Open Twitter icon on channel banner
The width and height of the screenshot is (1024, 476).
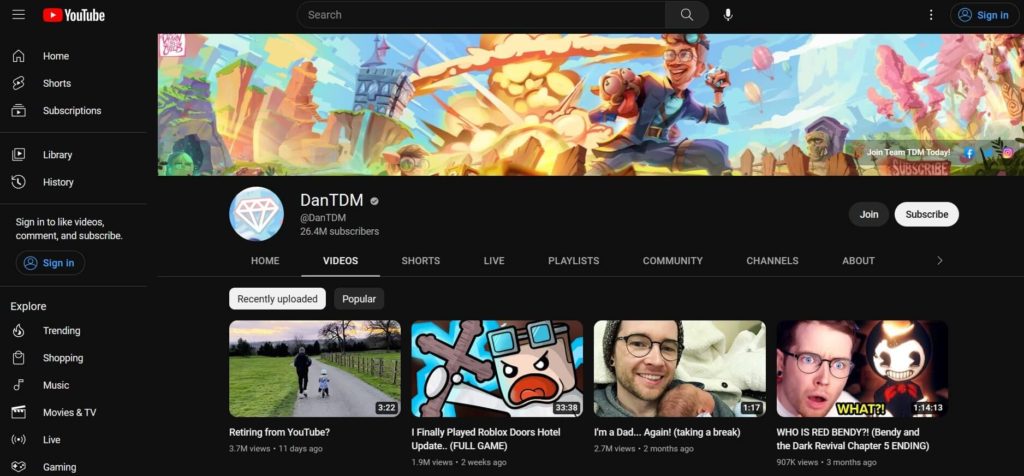[988, 153]
